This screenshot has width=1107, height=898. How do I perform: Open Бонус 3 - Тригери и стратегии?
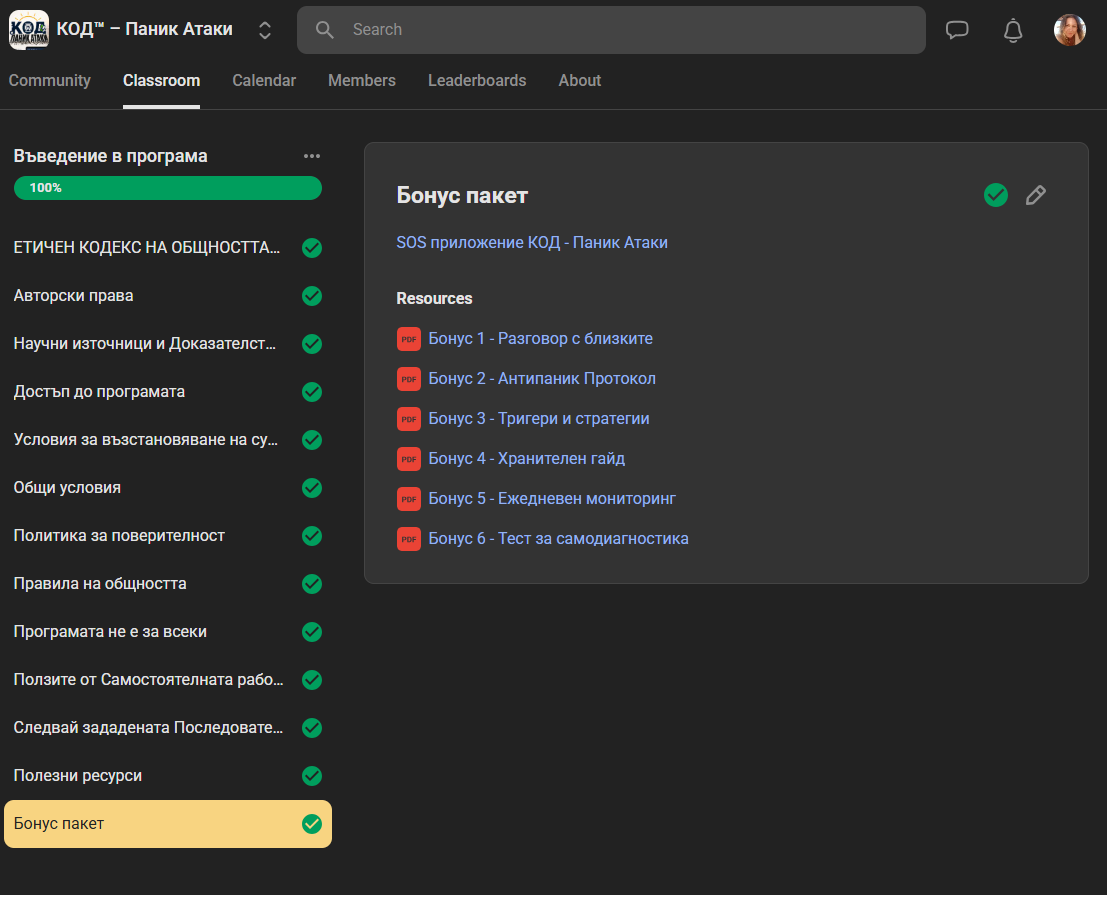click(539, 419)
